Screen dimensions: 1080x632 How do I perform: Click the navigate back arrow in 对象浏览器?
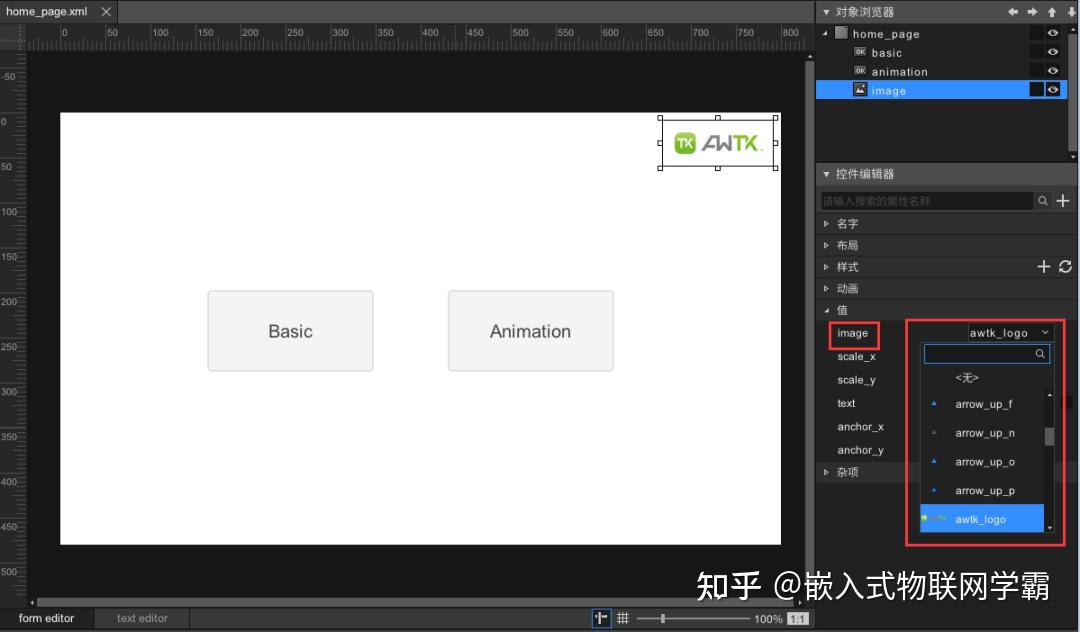click(x=1013, y=11)
